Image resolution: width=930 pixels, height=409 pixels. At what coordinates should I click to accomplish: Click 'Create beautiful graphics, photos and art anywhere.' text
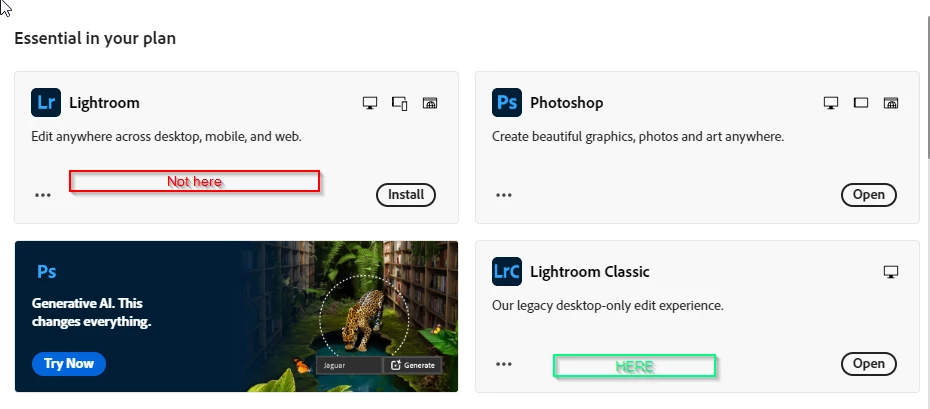638,137
